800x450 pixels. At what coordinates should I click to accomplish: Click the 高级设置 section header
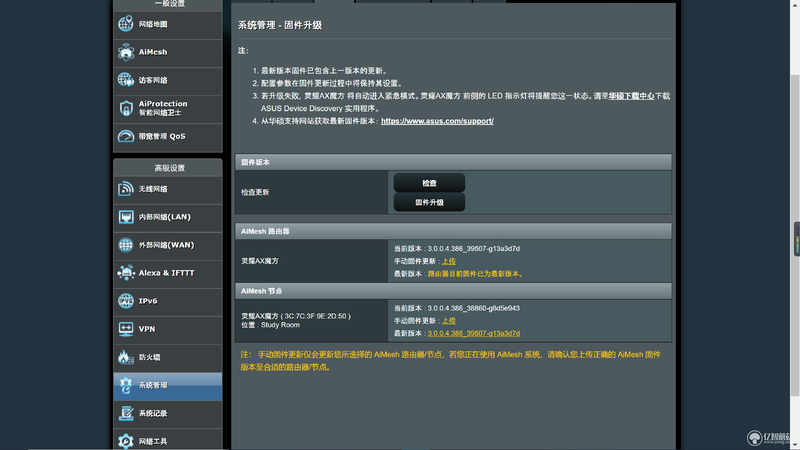tap(167, 168)
